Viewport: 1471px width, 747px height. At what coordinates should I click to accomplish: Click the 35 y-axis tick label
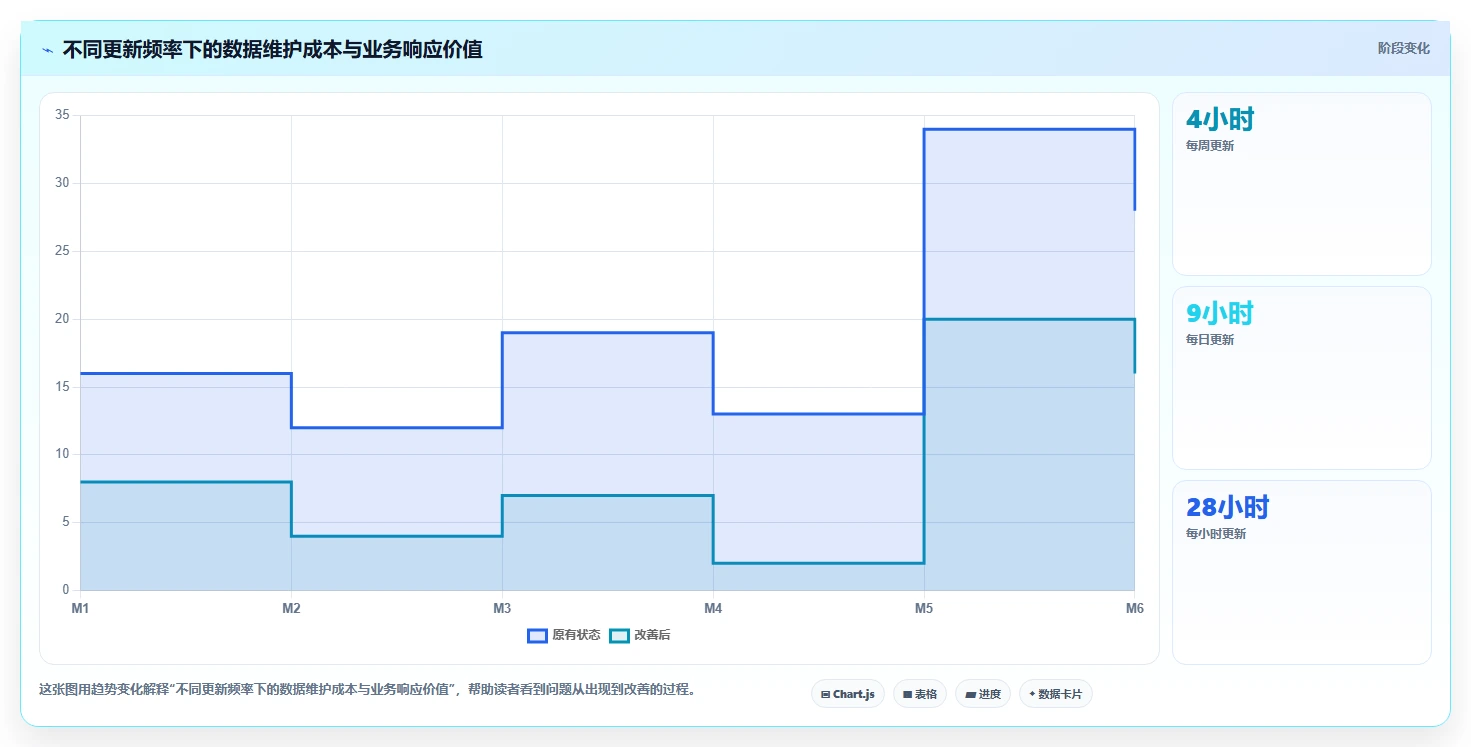point(62,115)
